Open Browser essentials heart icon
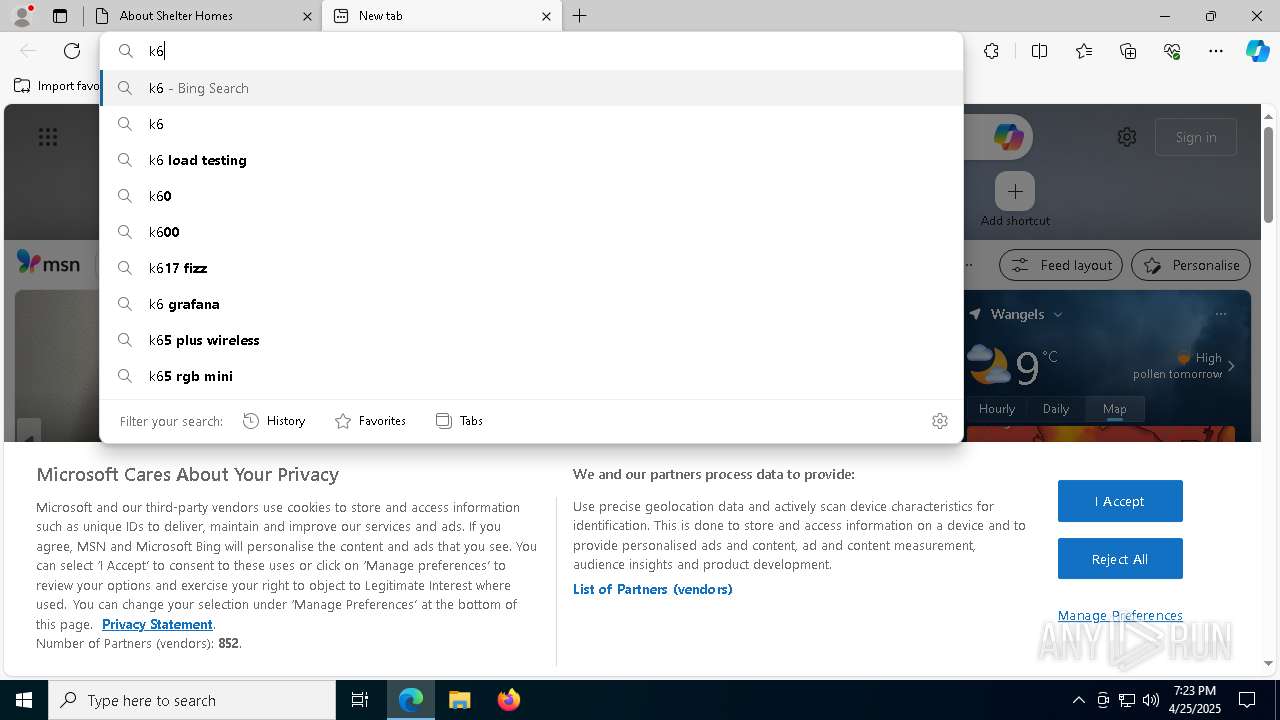The image size is (1280, 720). [x=1172, y=51]
